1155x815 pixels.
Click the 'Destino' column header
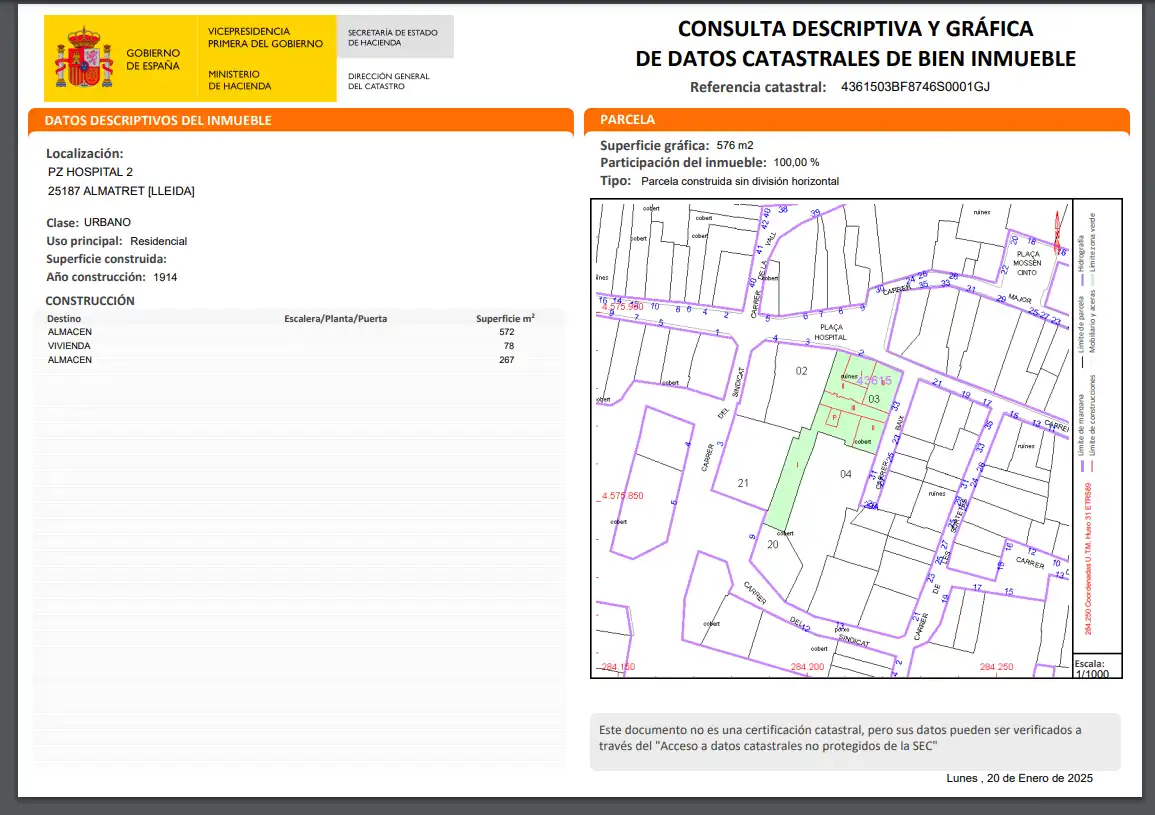[x=64, y=318]
